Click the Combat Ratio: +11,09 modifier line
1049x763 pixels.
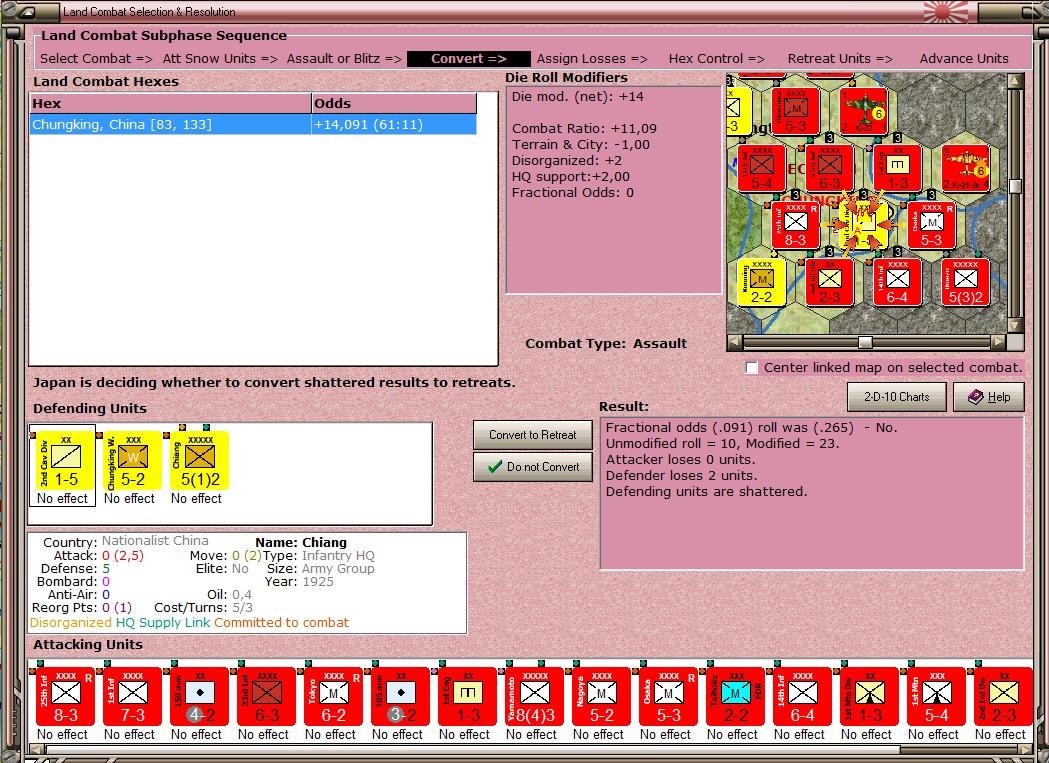[584, 129]
